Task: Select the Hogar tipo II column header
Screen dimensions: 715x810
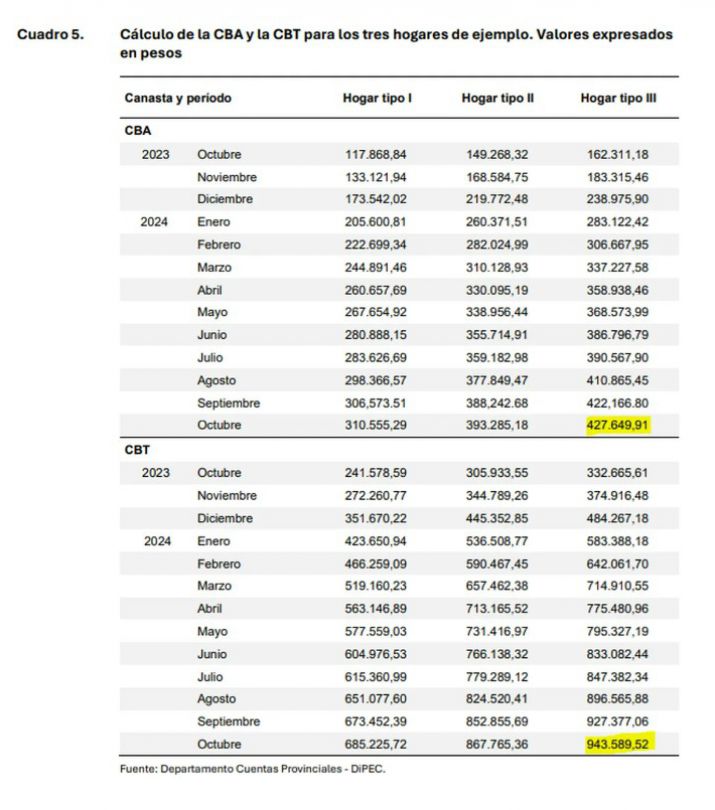Action: [498, 98]
